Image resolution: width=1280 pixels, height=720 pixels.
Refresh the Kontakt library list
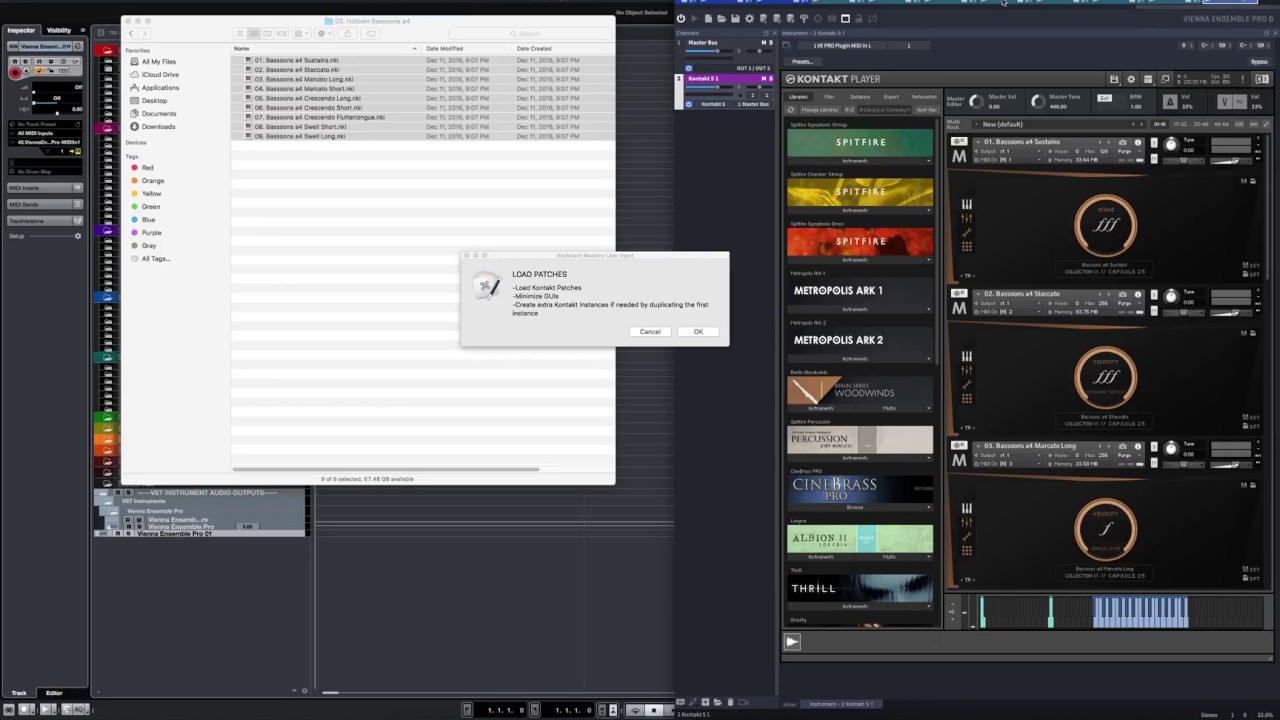791,109
